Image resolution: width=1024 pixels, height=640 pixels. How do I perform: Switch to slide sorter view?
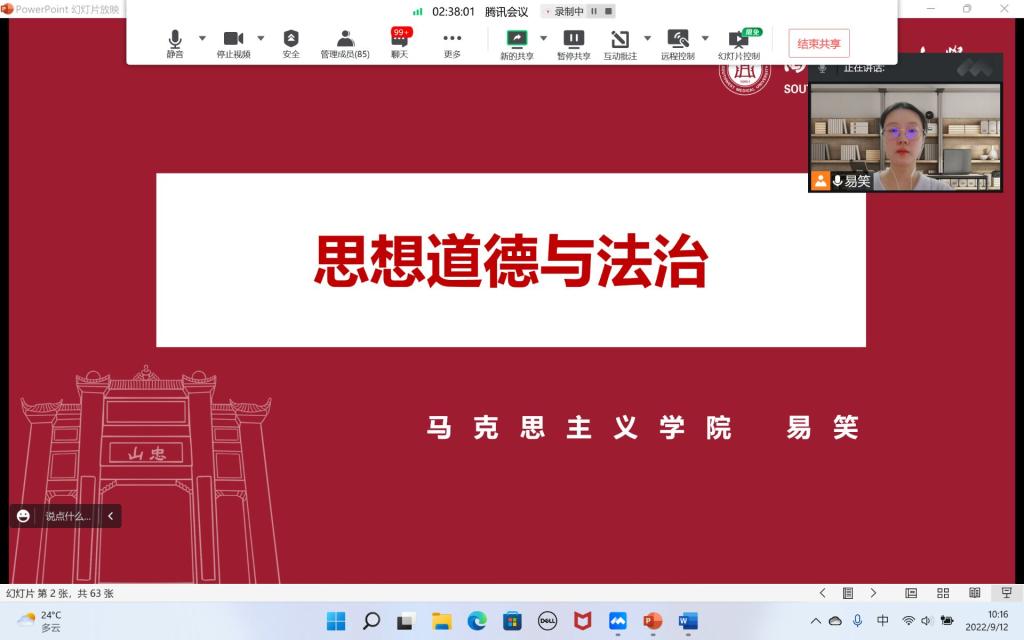click(942, 593)
